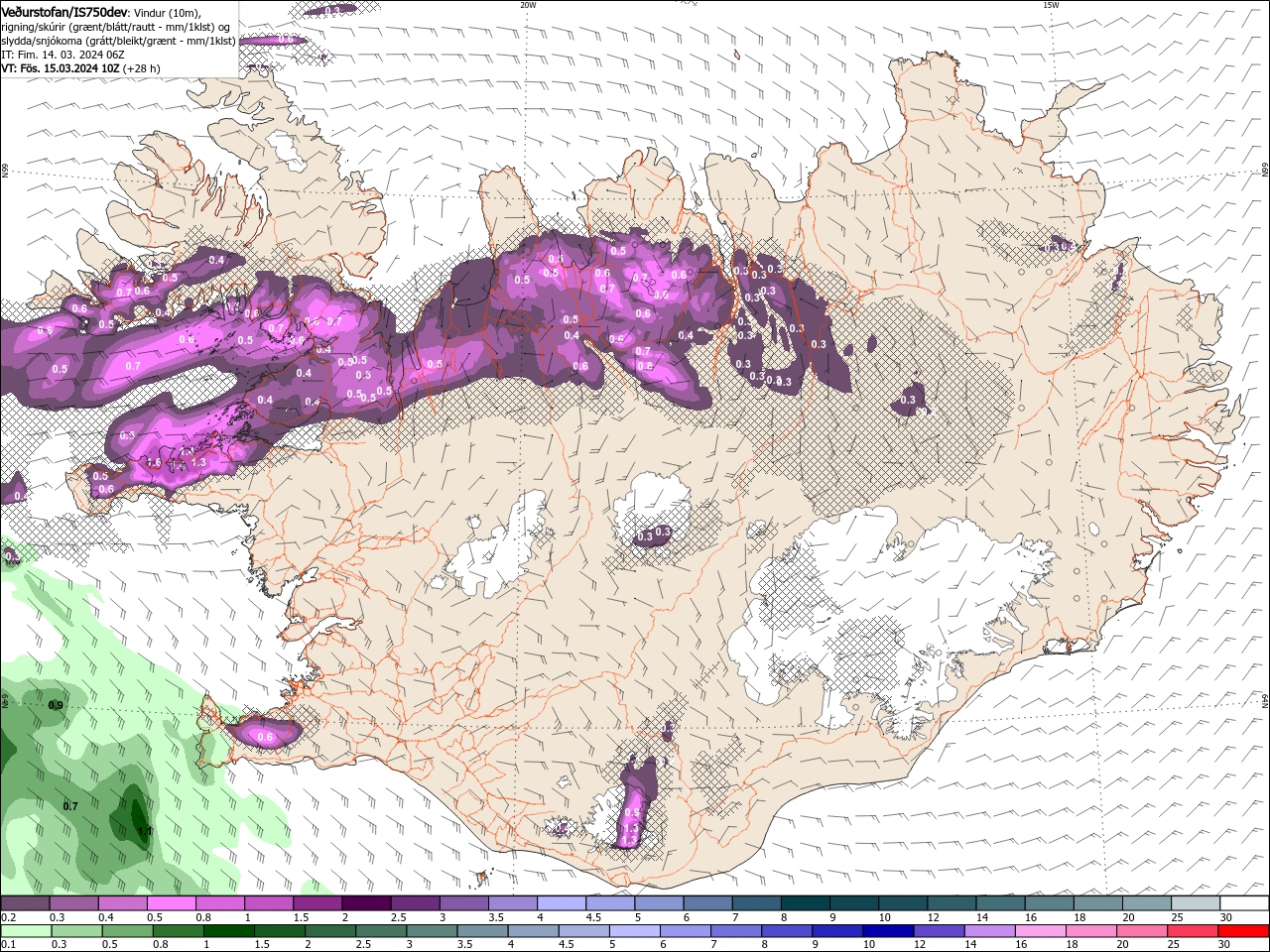This screenshot has width=1270, height=952.
Task: Pick the lower scale swatch starting at 3.5
Action: 484,931
